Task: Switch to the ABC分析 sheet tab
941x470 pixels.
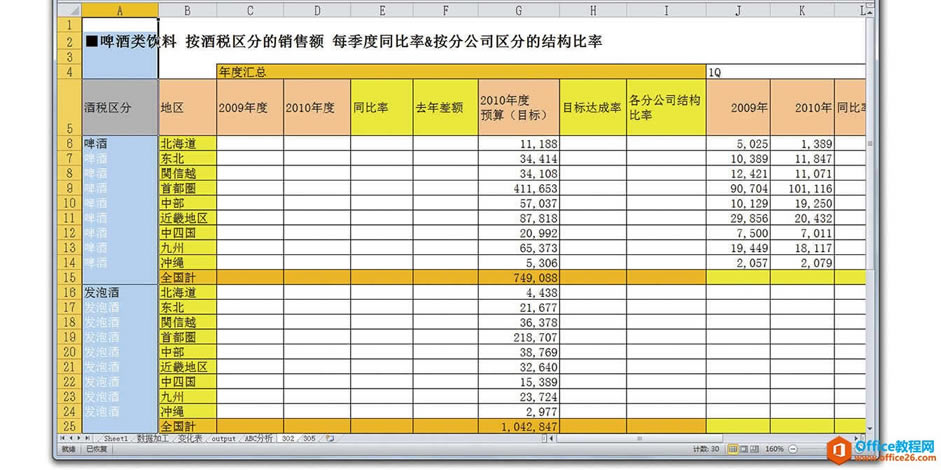Action: pos(259,439)
